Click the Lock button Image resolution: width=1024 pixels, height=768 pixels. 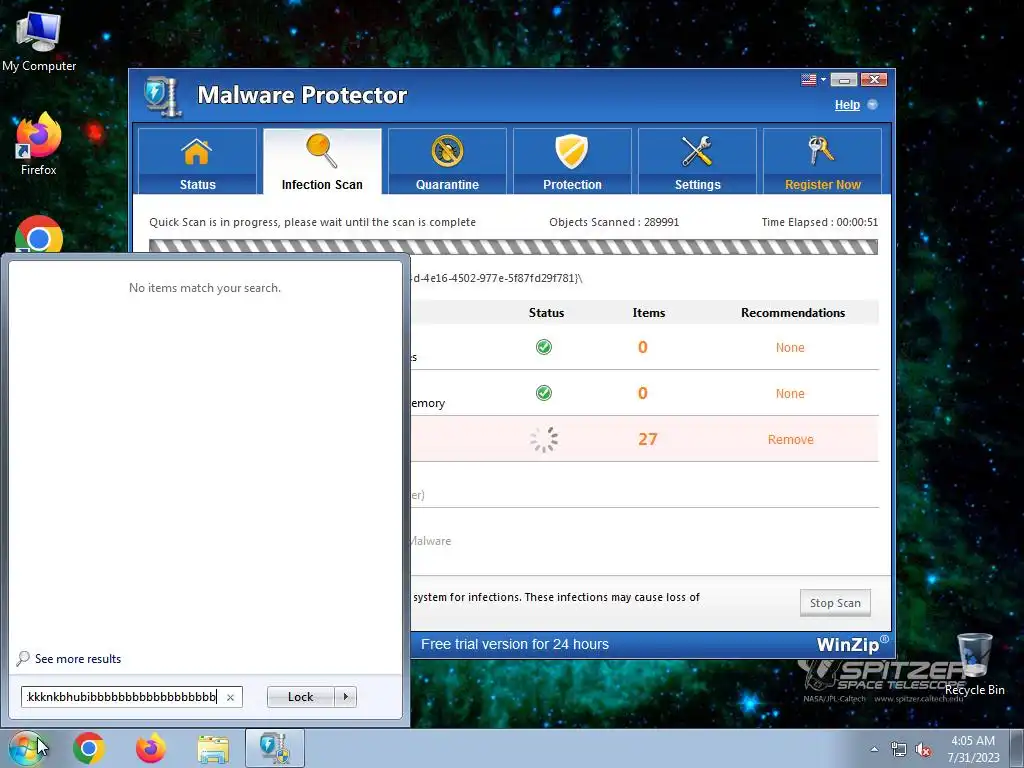point(300,697)
